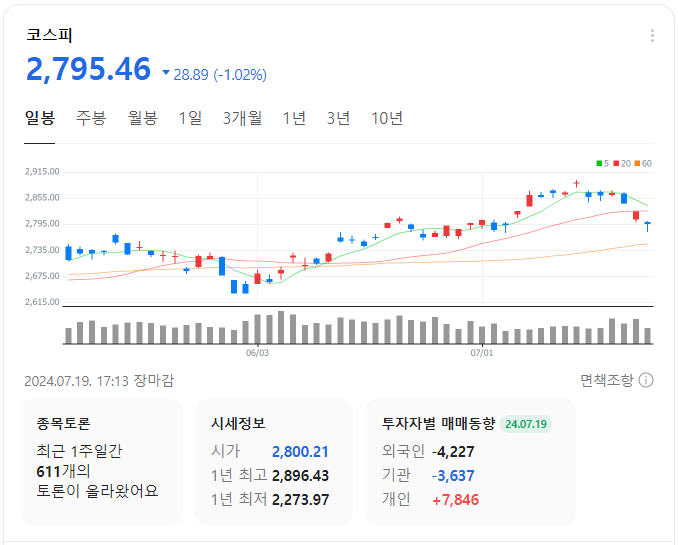
Task: Click the 외국인 value -4,227
Action: pyautogui.click(x=453, y=452)
